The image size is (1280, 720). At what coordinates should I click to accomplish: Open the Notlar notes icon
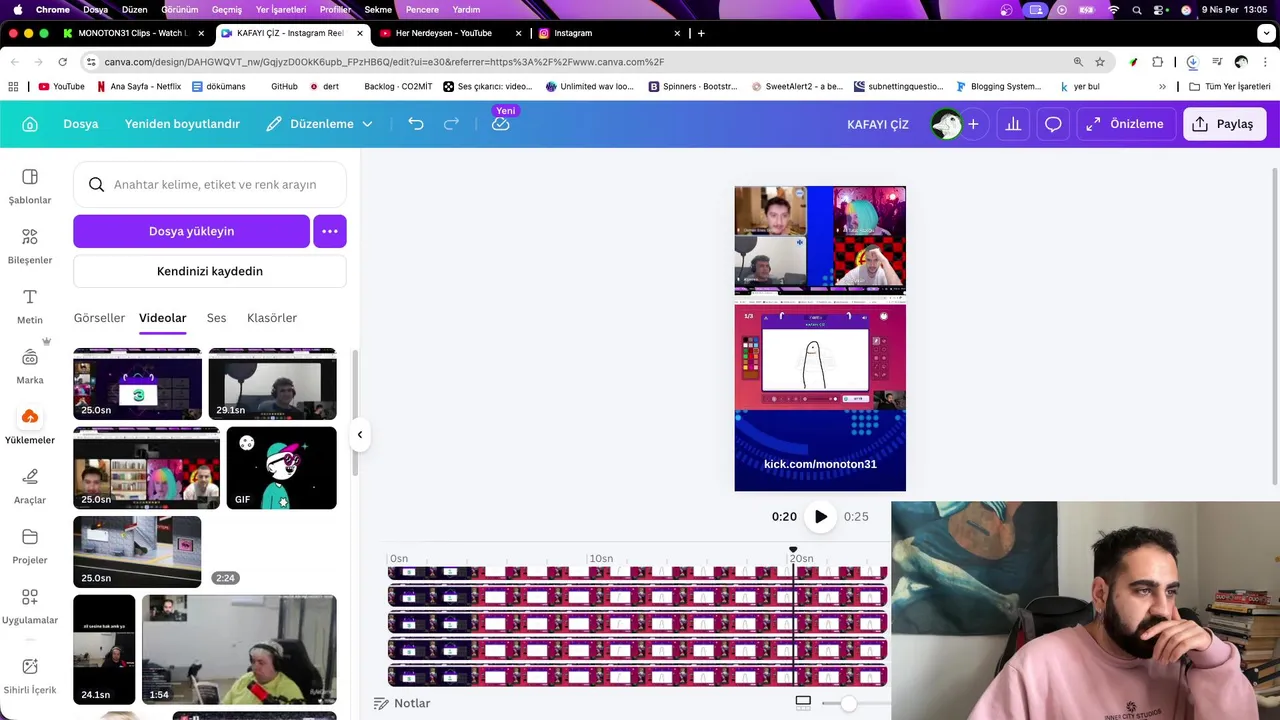coord(381,703)
